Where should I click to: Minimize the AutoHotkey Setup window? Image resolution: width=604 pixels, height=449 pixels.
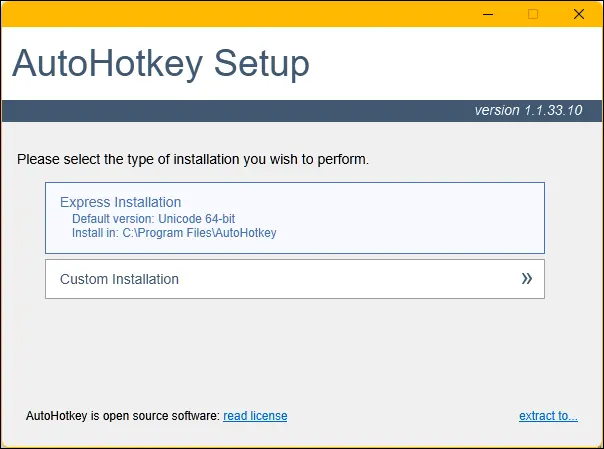[x=488, y=14]
